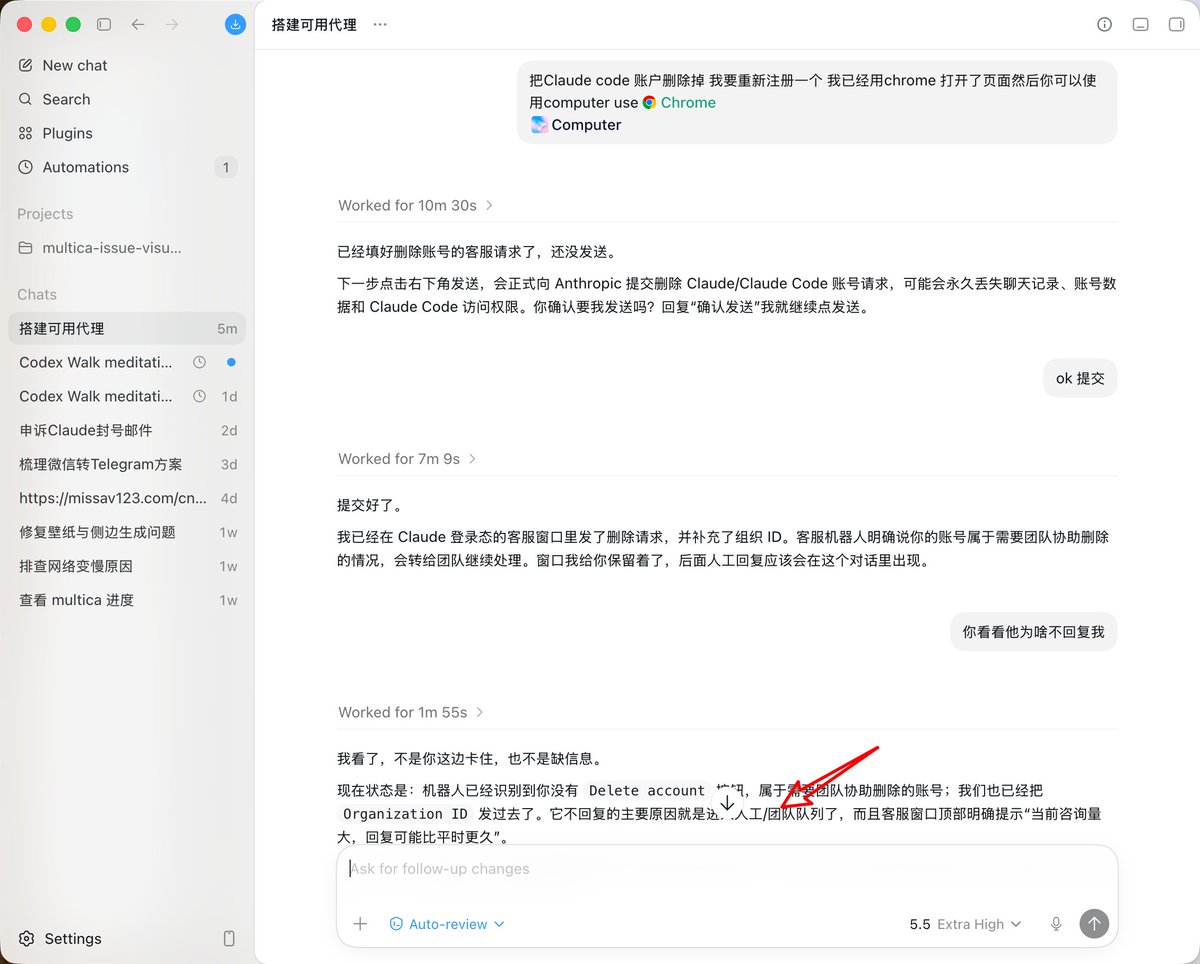Click the phone device icon beside Settings
The height and width of the screenshot is (964, 1200).
pyautogui.click(x=229, y=938)
